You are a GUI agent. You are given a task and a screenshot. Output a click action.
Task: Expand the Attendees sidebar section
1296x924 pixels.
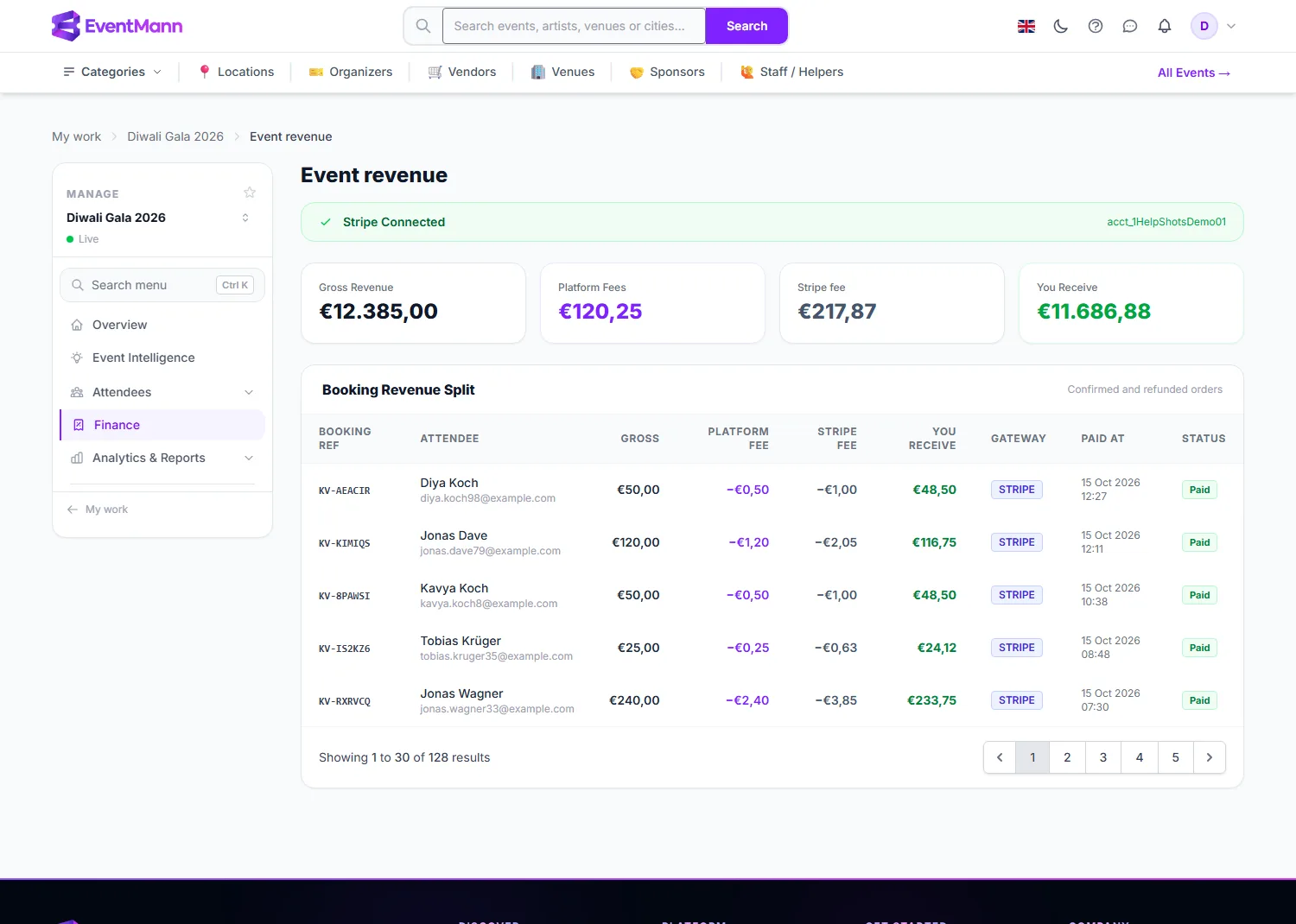tap(162, 392)
